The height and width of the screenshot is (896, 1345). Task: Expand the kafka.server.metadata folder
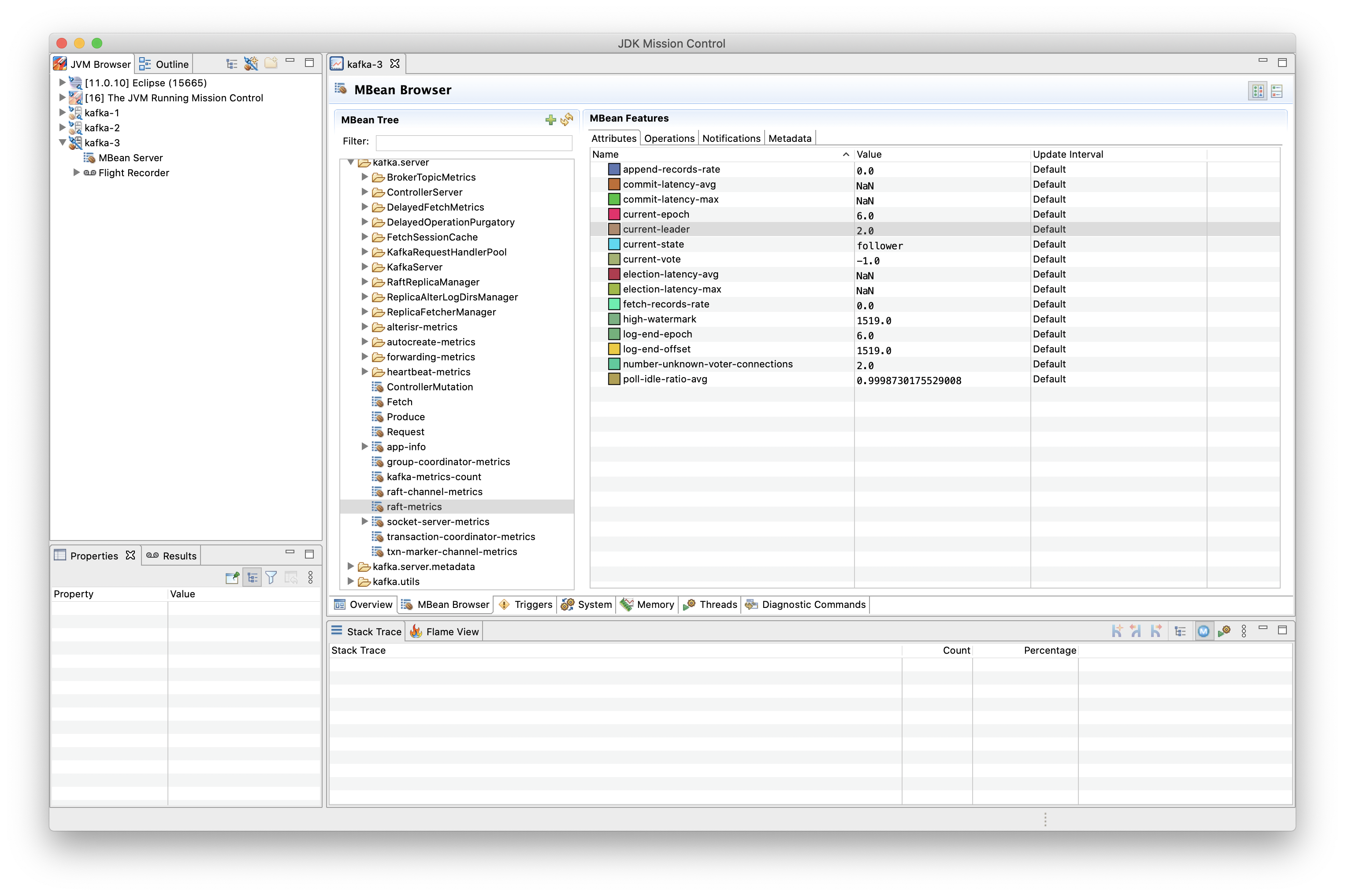pos(350,566)
